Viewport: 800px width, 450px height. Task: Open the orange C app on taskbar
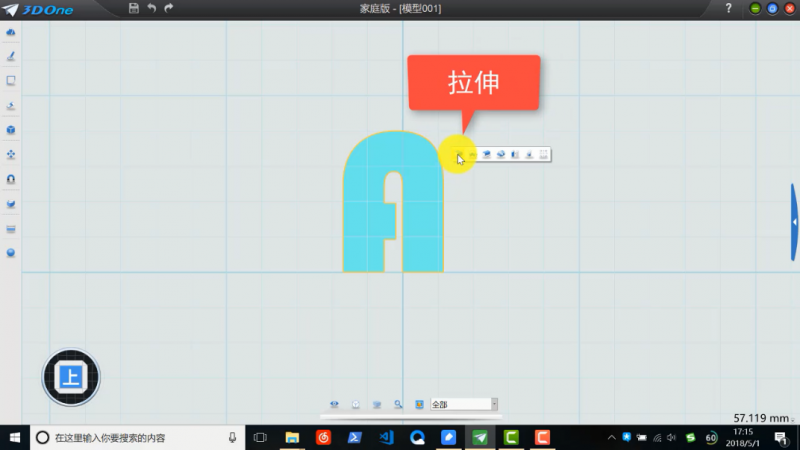tap(542, 438)
